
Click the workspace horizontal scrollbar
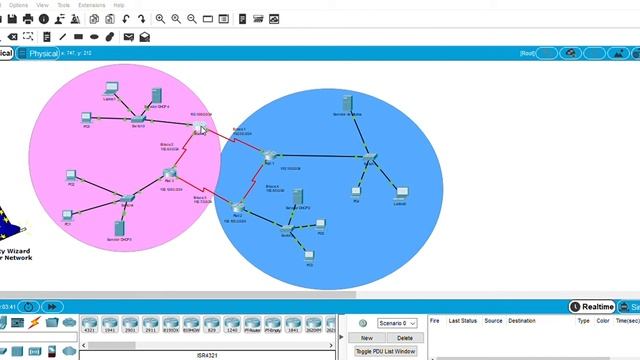tap(178, 294)
